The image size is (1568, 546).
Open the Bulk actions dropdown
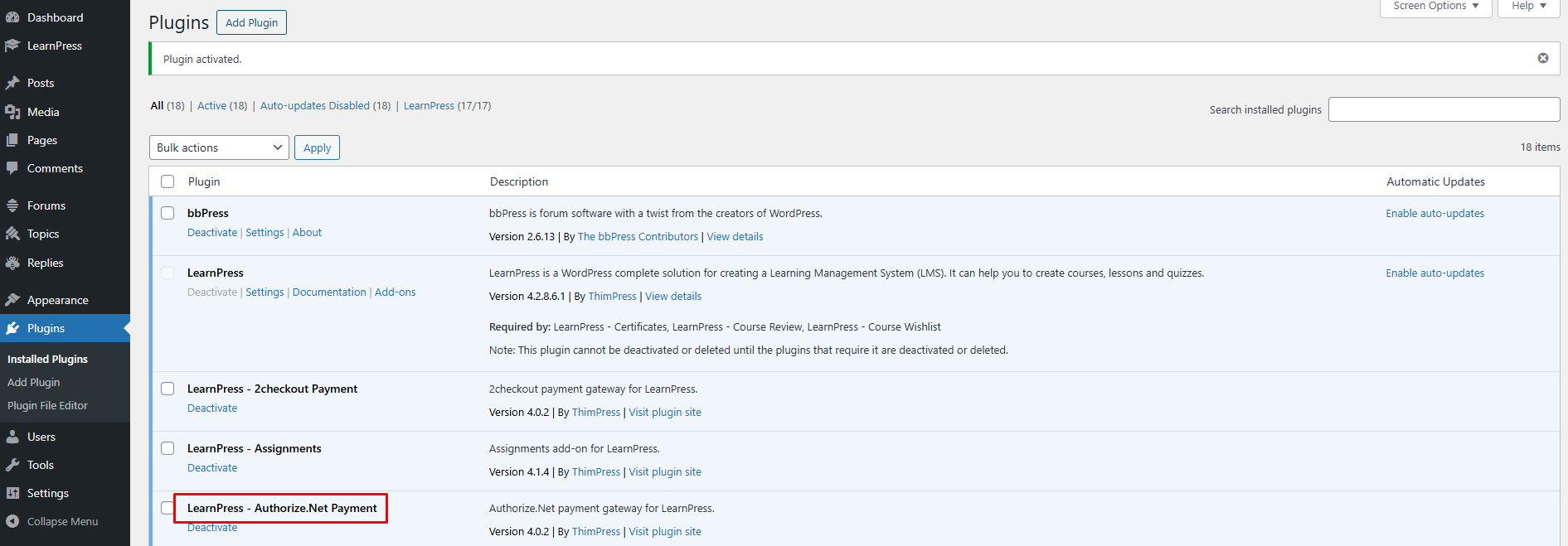pyautogui.click(x=219, y=147)
